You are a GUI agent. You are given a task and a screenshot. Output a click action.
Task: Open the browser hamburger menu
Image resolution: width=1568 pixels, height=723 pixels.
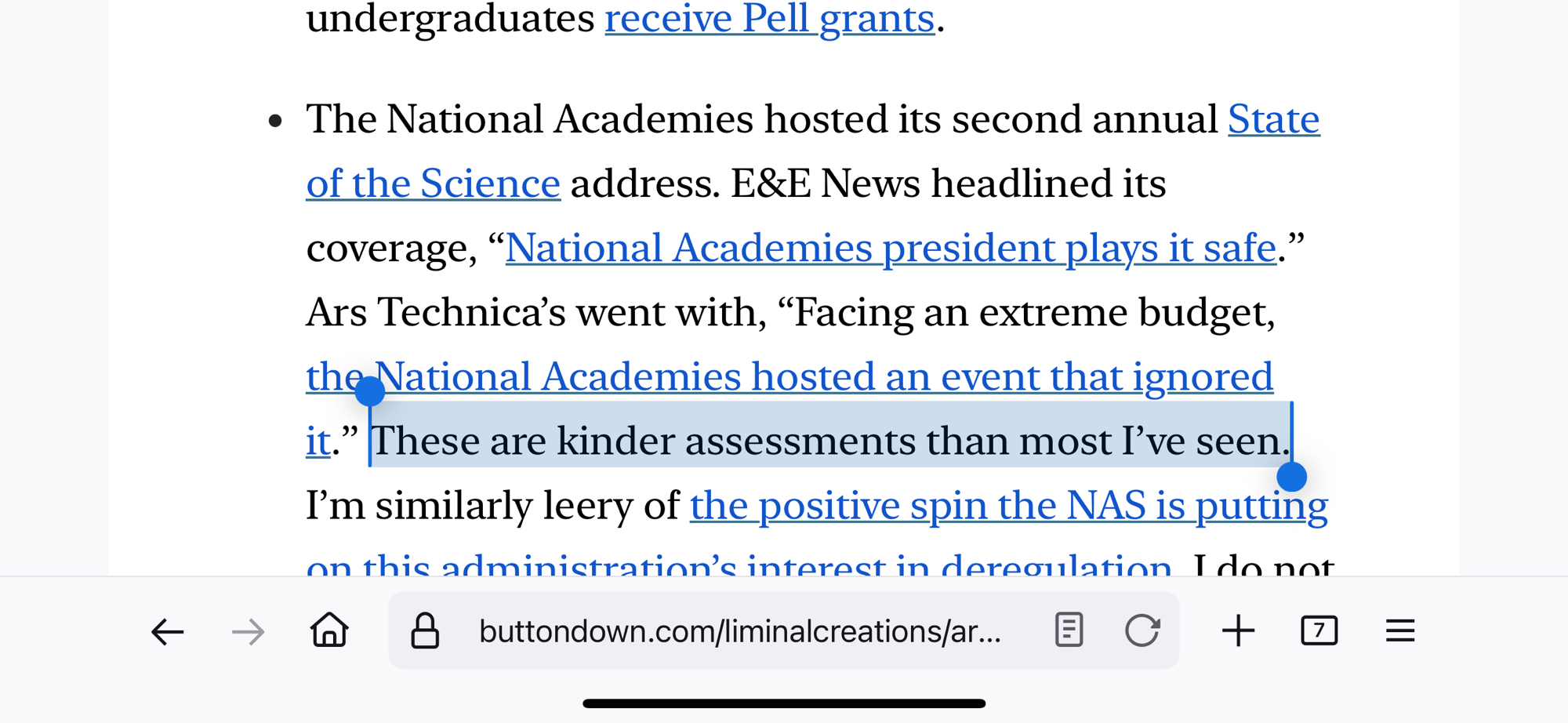(1399, 630)
